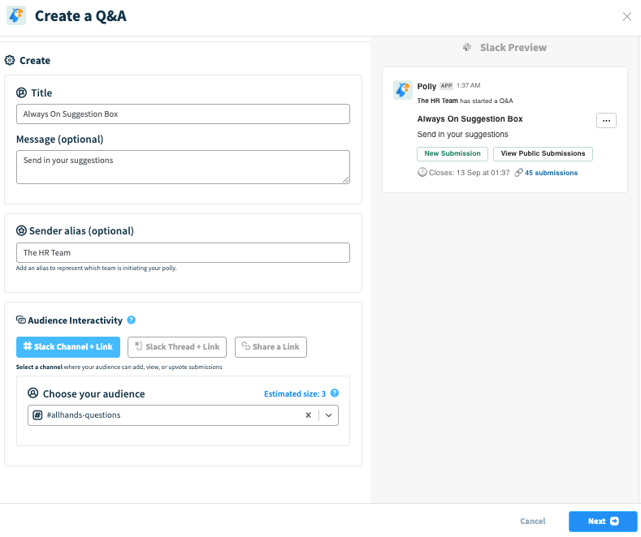The height and width of the screenshot is (537, 641).
Task: Click the Title input field
Action: click(x=183, y=114)
